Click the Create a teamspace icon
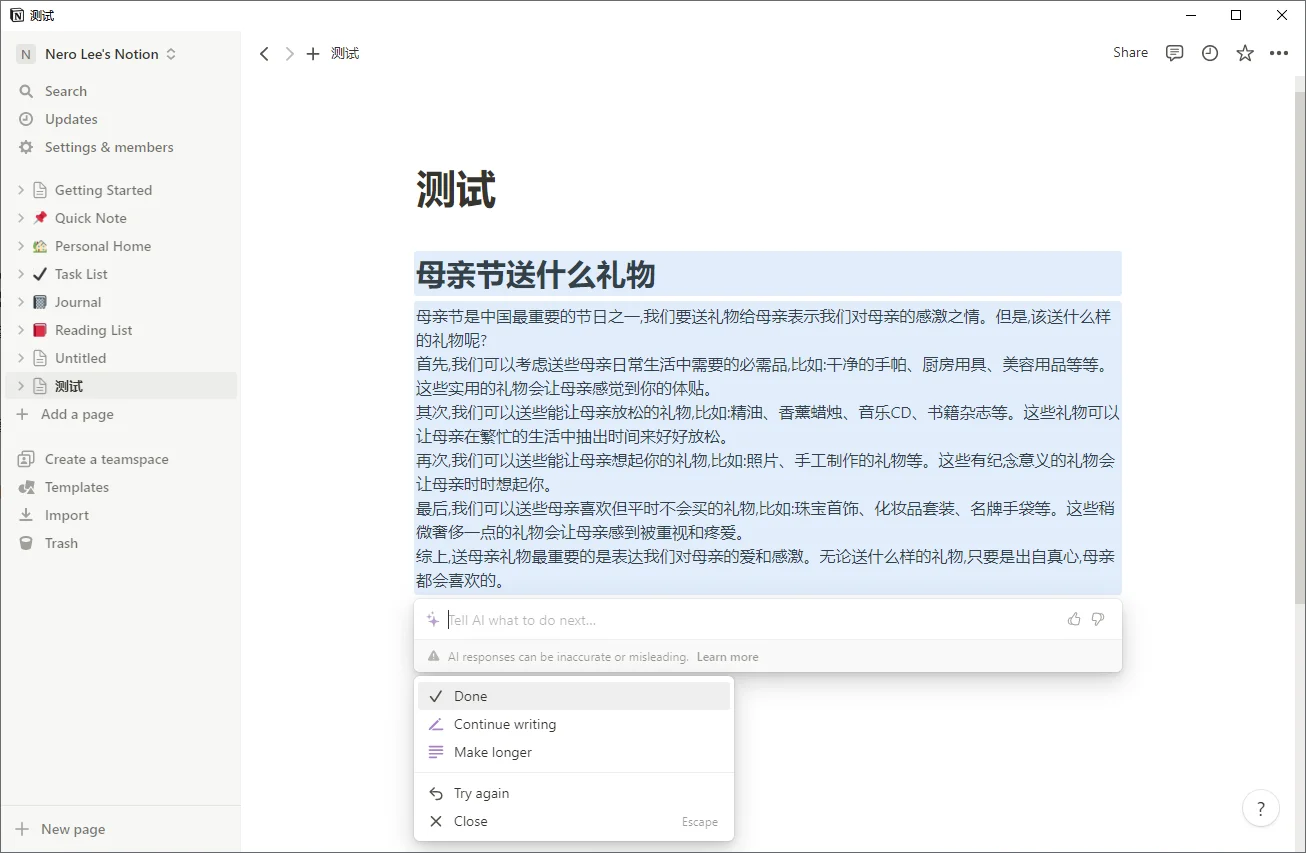Viewport: 1306px width, 853px height. point(26,459)
